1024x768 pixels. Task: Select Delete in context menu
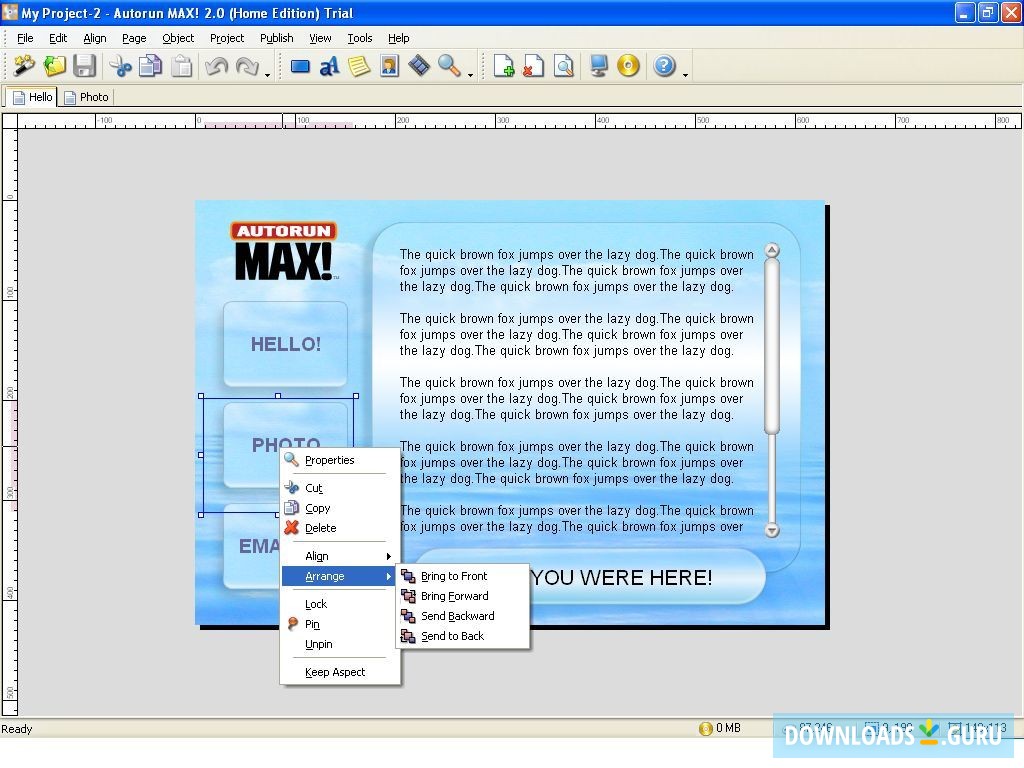pyautogui.click(x=340, y=528)
